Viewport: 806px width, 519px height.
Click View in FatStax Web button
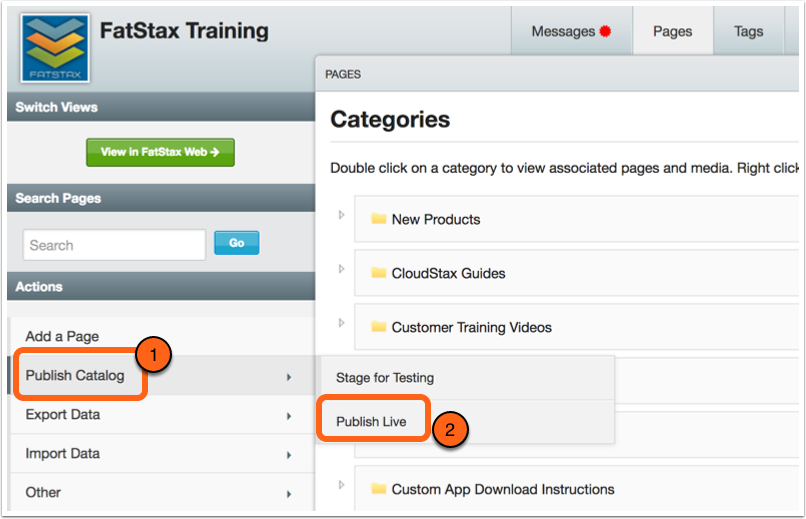tap(160, 152)
